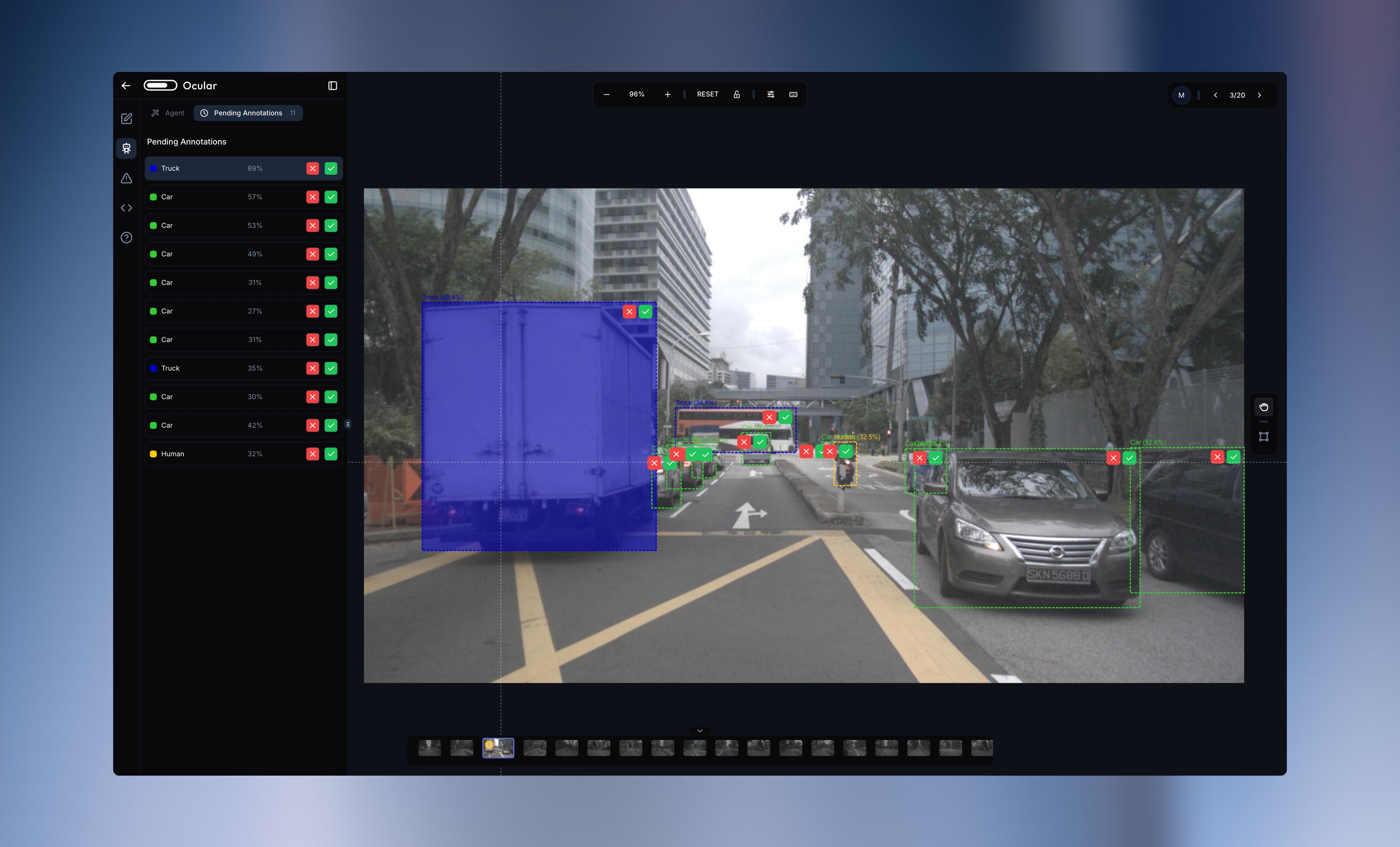Select the bounding box draw tool
1400x847 pixels.
pyautogui.click(x=1264, y=437)
